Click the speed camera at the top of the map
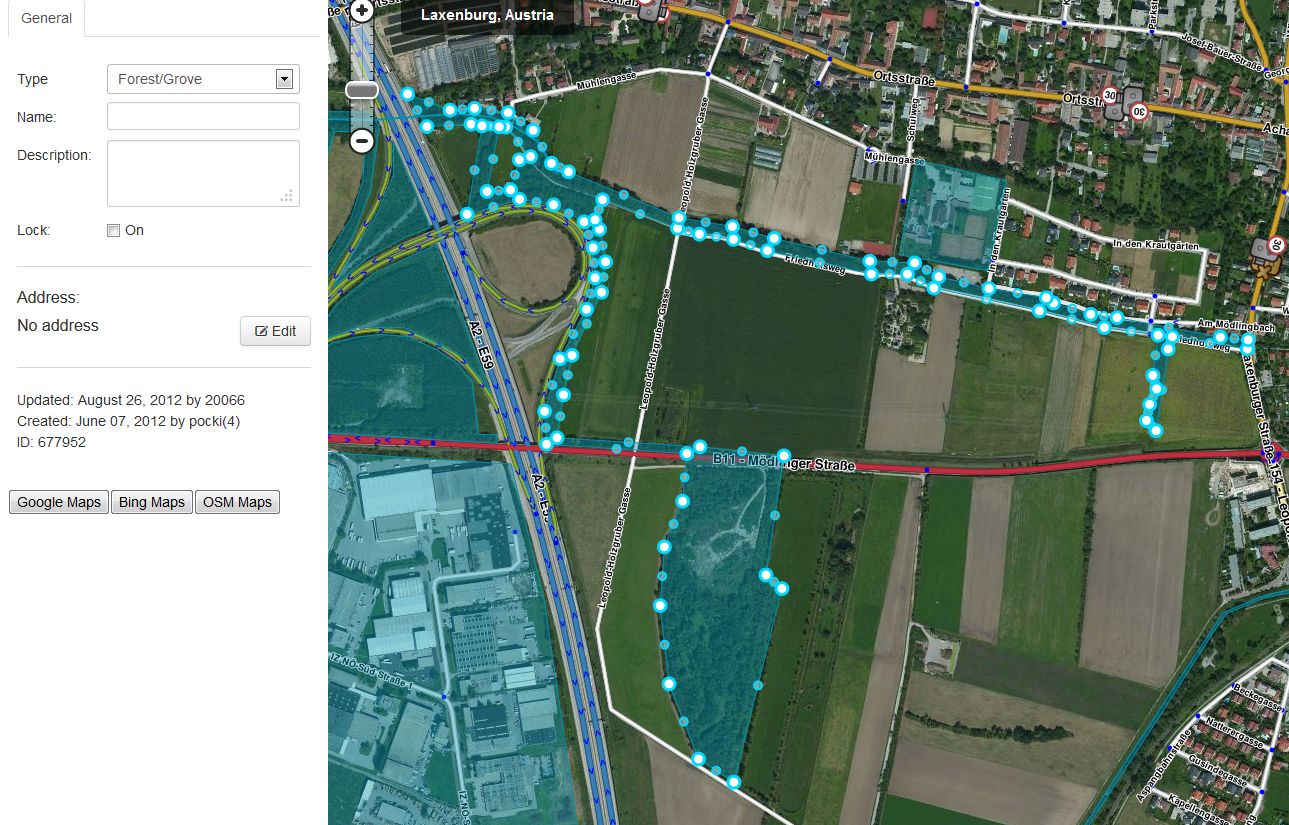 (x=650, y=11)
